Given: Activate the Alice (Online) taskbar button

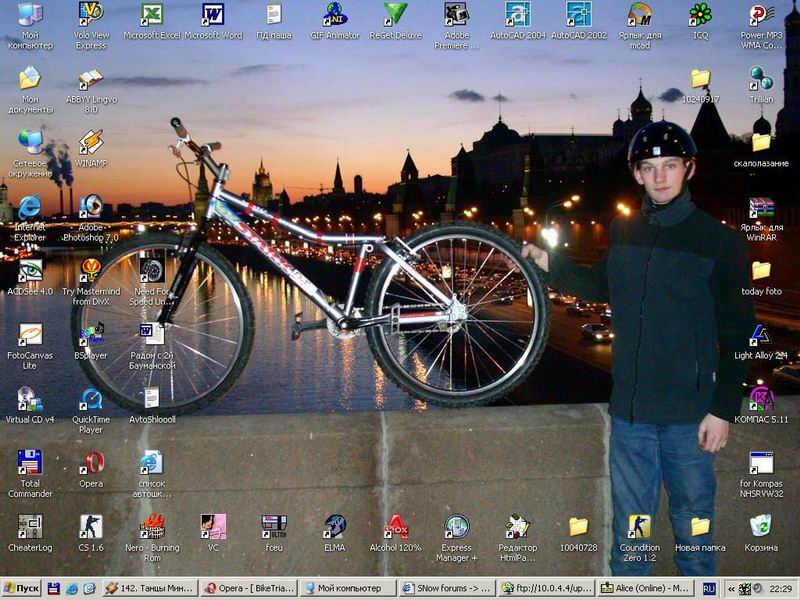Looking at the screenshot, I should coord(650,589).
